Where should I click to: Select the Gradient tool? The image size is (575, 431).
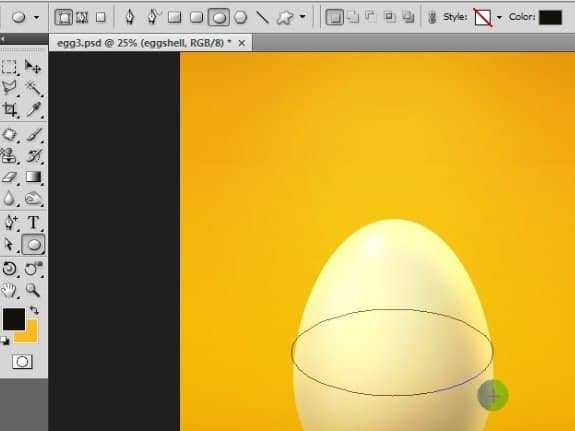[x=33, y=177]
